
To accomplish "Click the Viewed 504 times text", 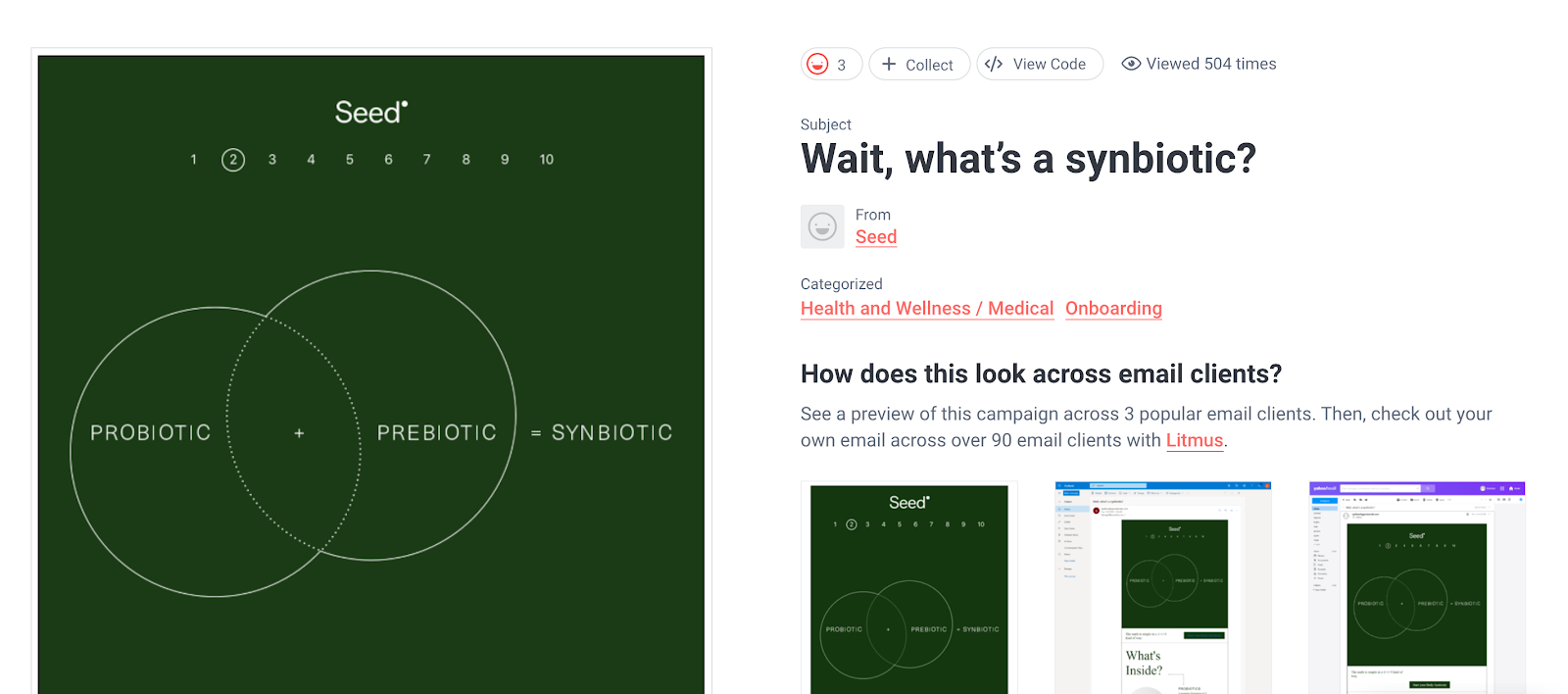I will 1211,64.
